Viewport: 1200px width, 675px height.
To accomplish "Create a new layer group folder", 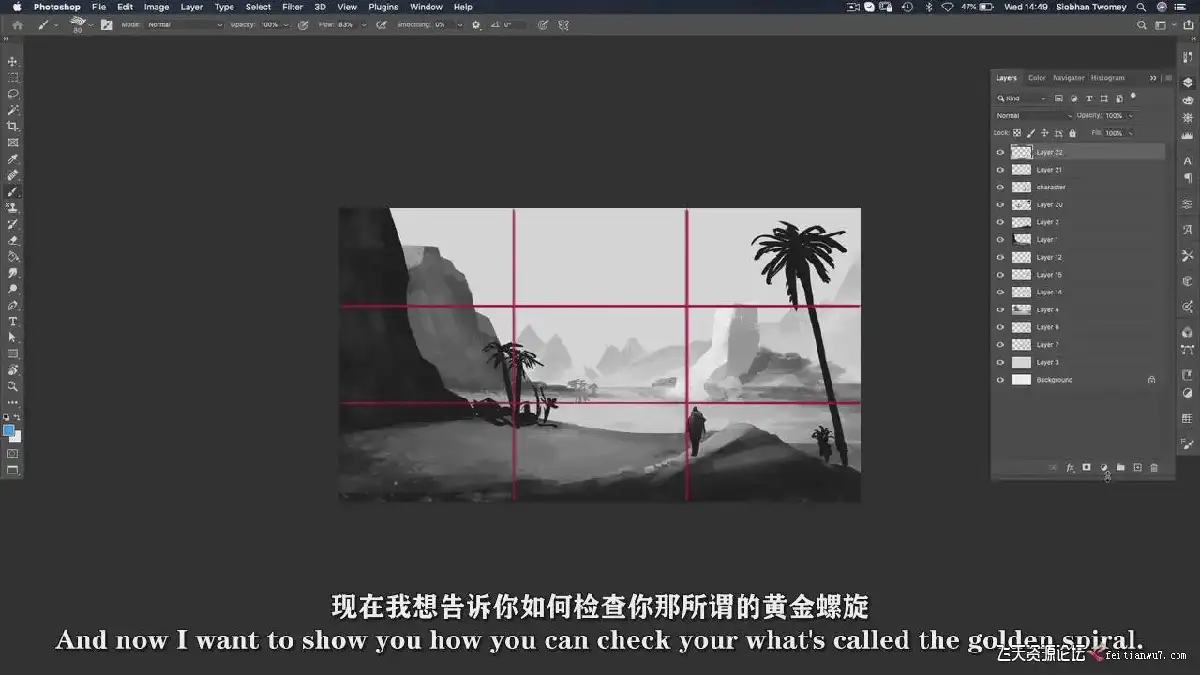I will (1121, 468).
